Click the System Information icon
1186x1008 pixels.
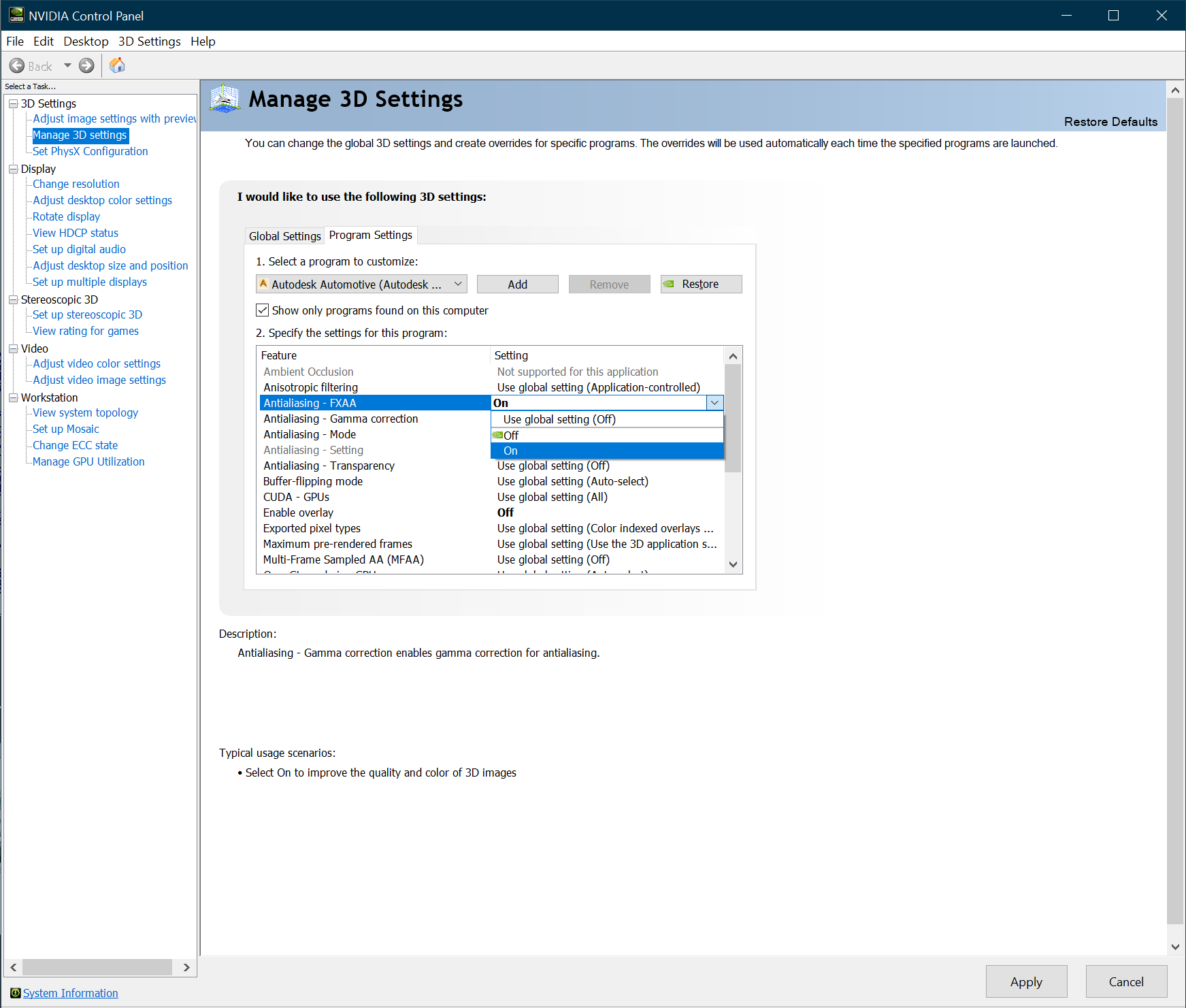point(15,993)
